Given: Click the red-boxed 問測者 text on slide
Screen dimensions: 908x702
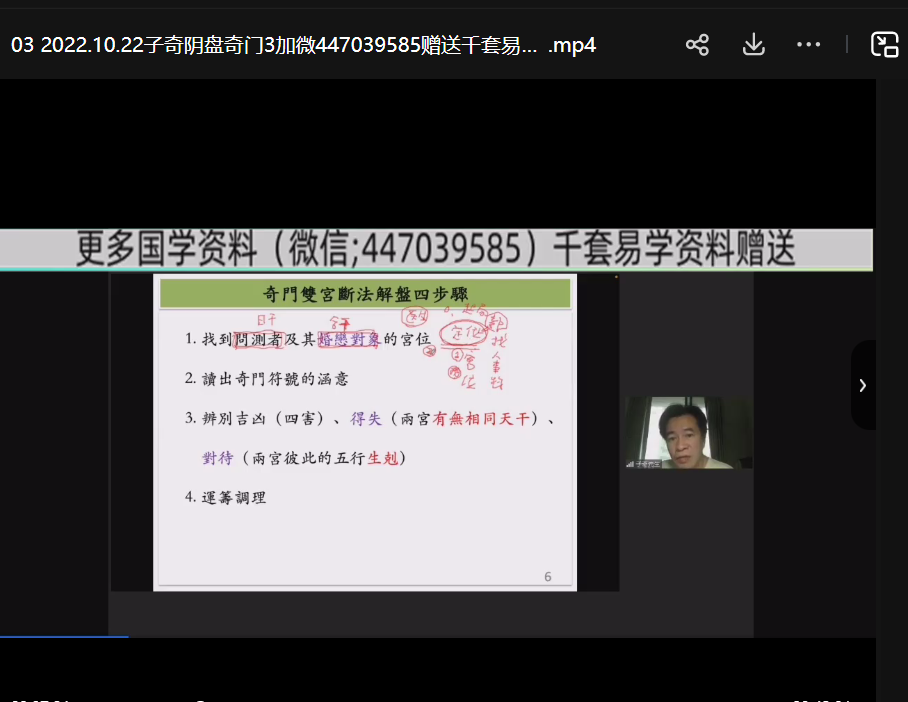Looking at the screenshot, I should 258,339.
